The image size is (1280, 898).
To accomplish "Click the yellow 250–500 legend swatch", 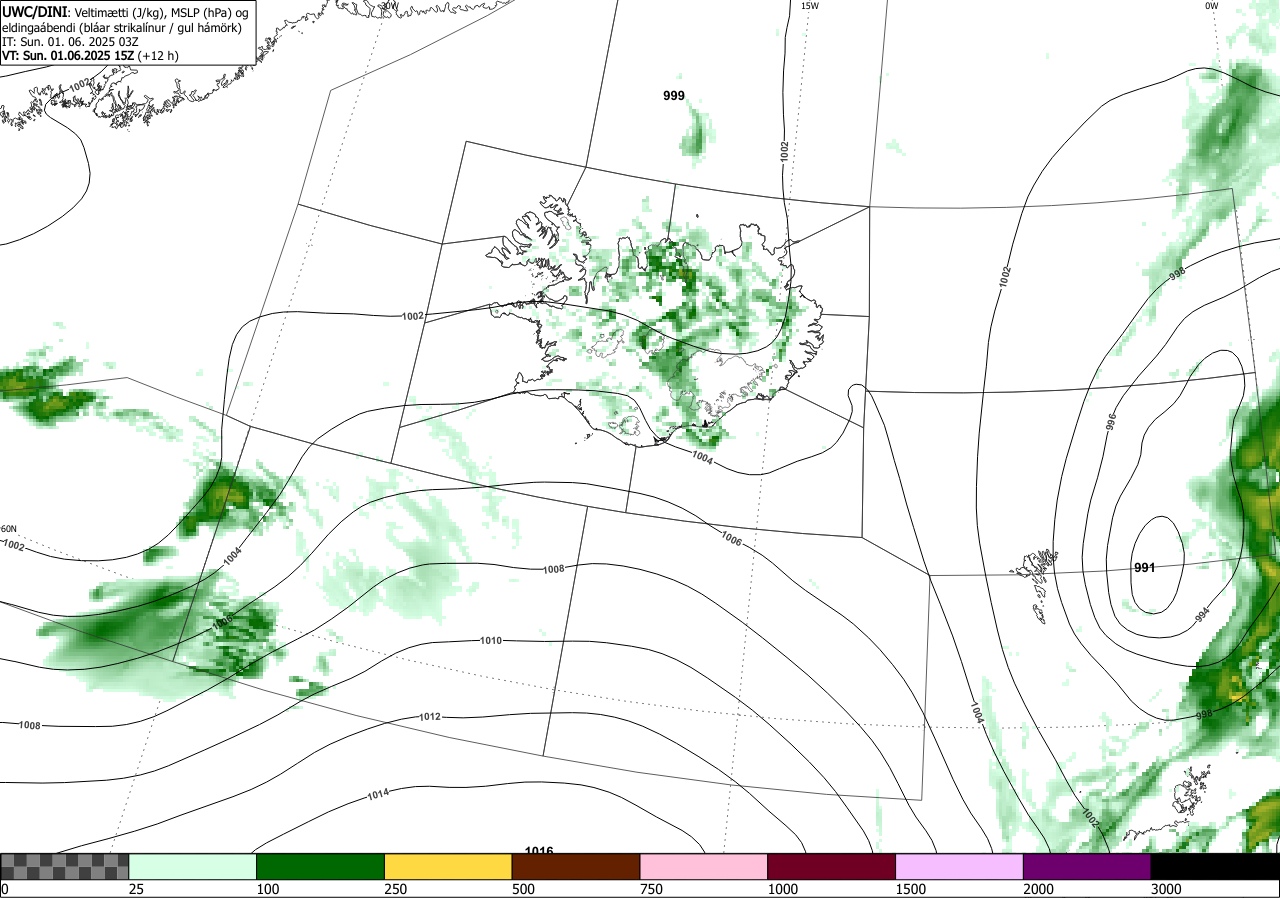I will coord(449,866).
